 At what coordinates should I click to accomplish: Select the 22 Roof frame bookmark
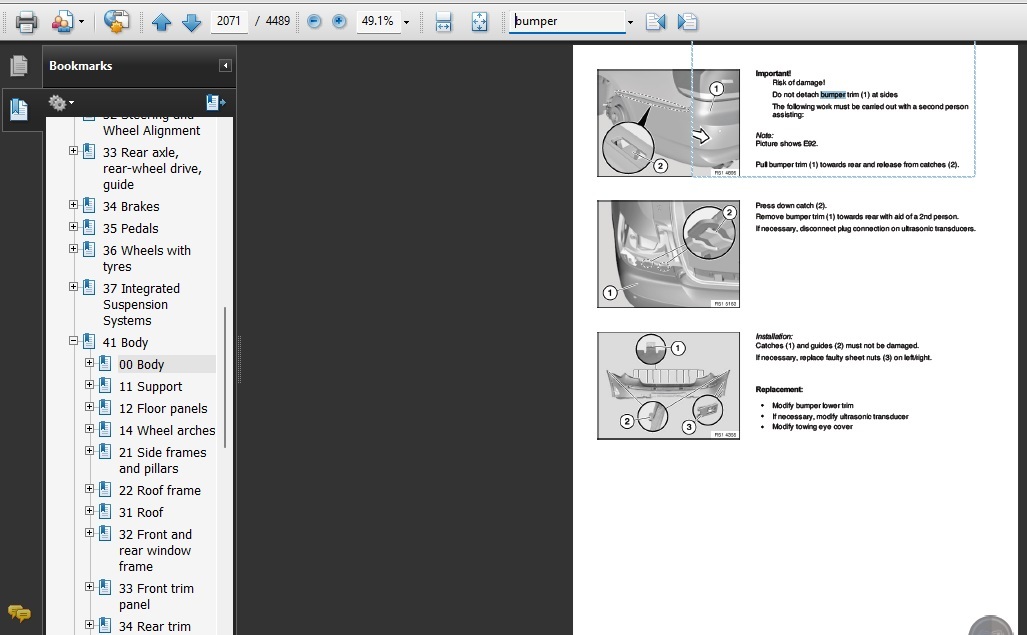(x=160, y=490)
